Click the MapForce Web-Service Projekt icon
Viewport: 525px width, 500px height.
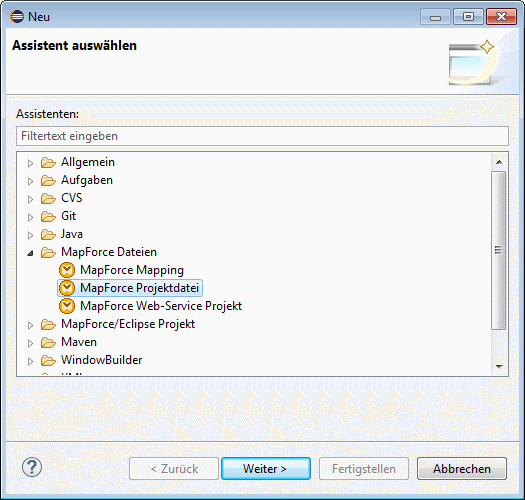coord(67,306)
